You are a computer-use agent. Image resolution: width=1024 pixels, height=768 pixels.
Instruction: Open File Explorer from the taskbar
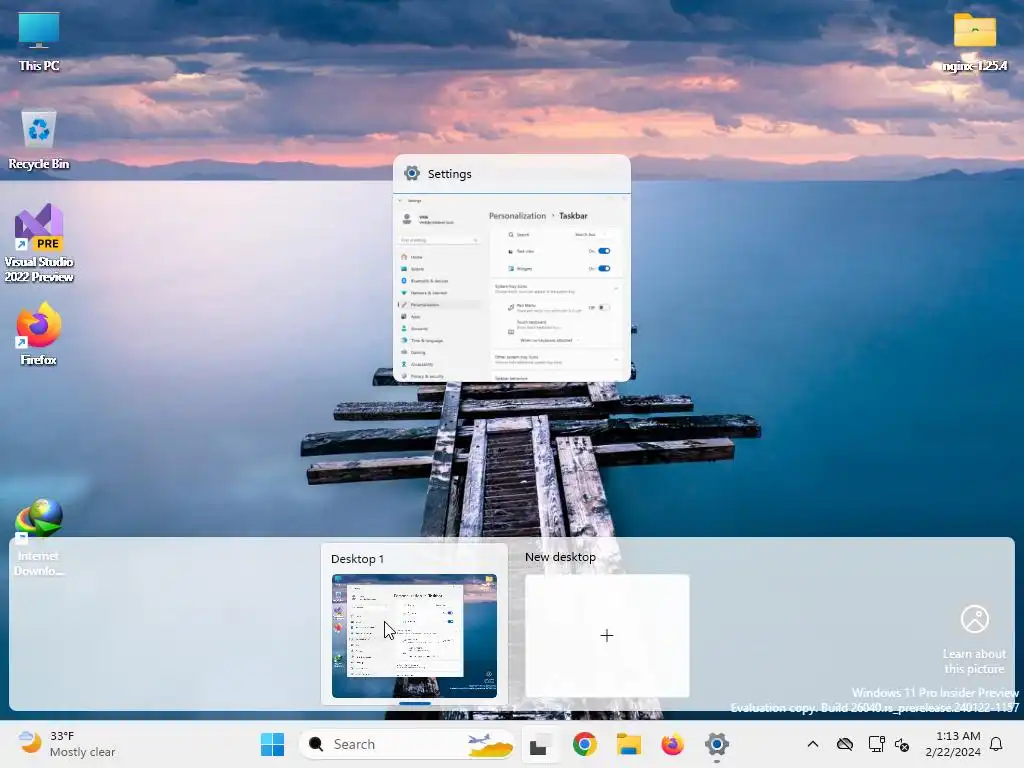[x=629, y=744]
